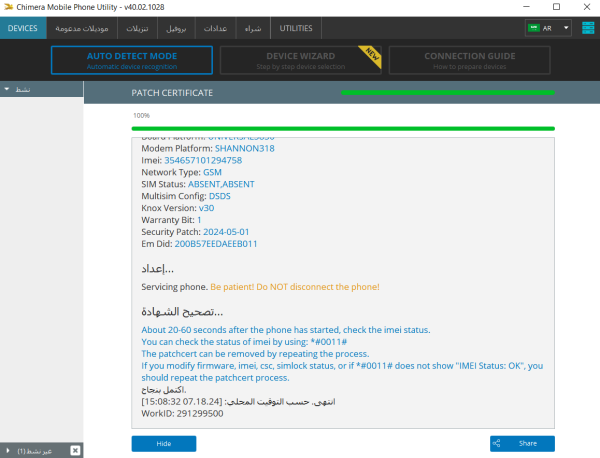Image resolution: width=600 pixels, height=458 pixels.
Task: Click Em Did value 200B57EEDAEEB011
Action: coord(216,243)
